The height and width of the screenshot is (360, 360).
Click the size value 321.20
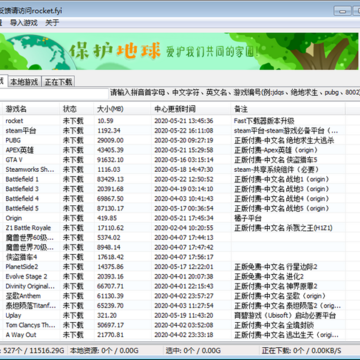pos(107,315)
